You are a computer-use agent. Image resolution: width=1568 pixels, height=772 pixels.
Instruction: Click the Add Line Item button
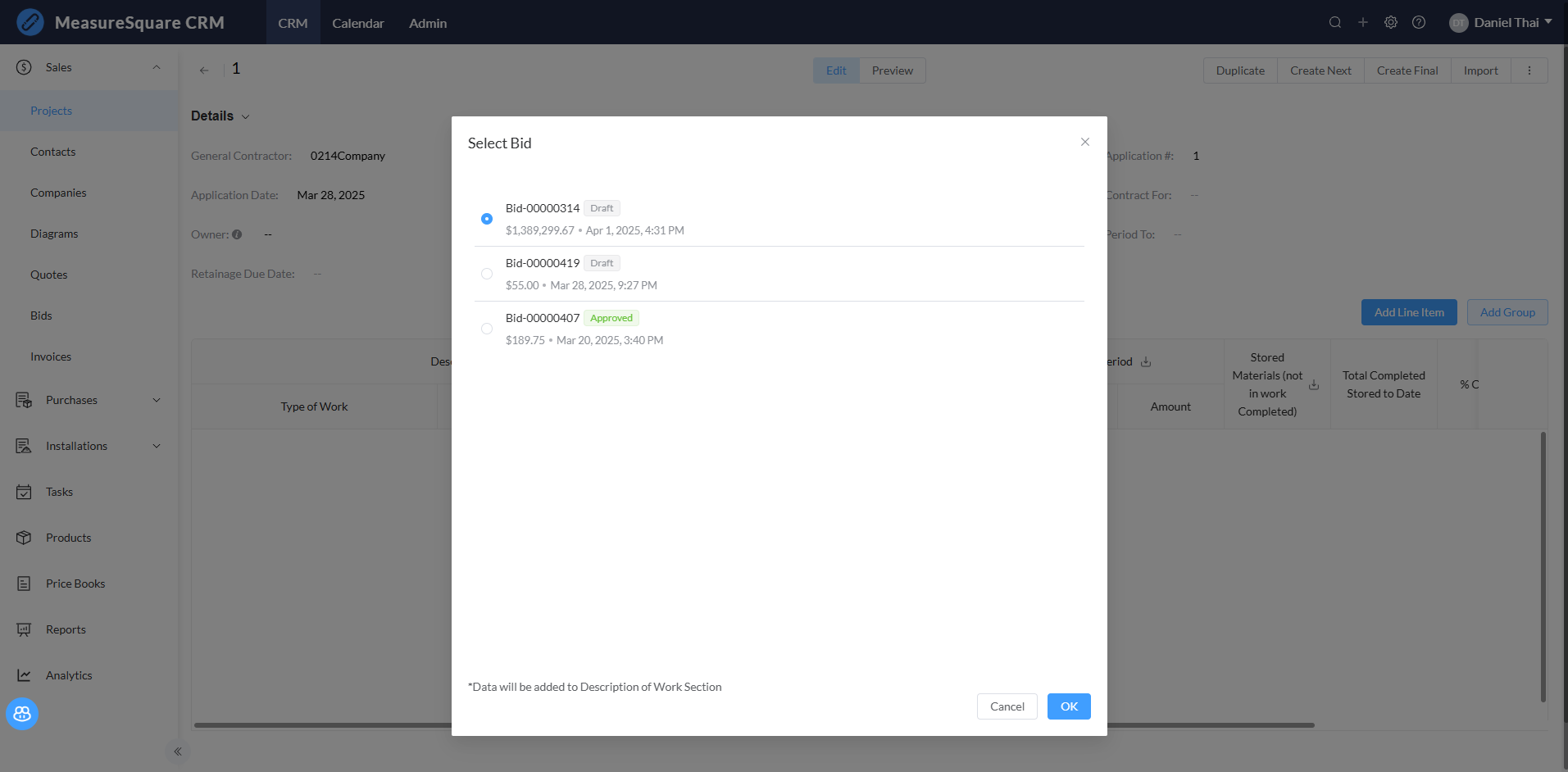pyautogui.click(x=1409, y=312)
